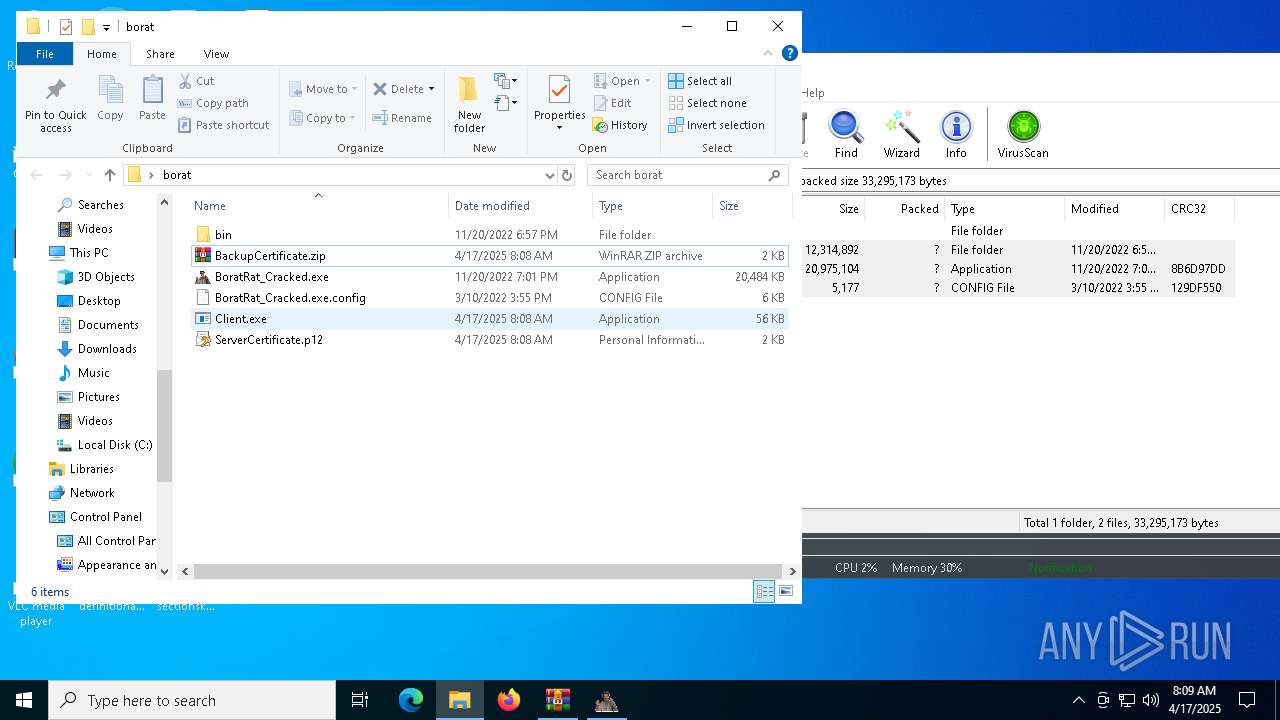Image resolution: width=1280 pixels, height=720 pixels.
Task: Click Invert selection
Action: click(x=716, y=125)
